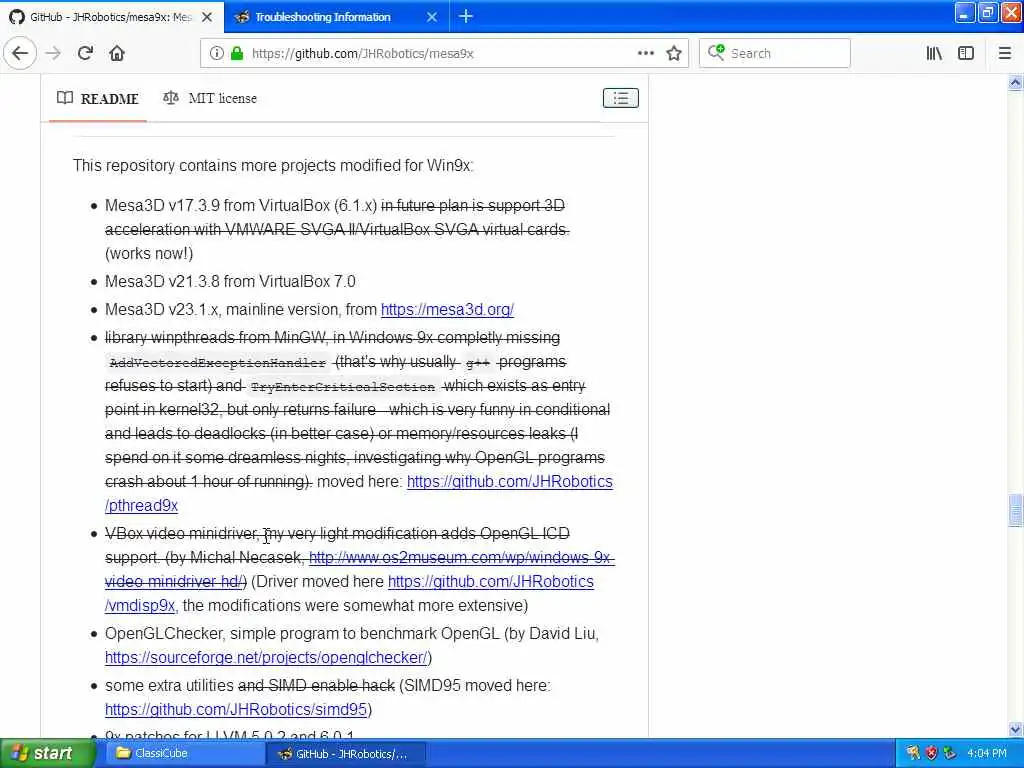The height and width of the screenshot is (768, 1024).
Task: Open the Library icon in toolbar
Action: pyautogui.click(x=934, y=54)
